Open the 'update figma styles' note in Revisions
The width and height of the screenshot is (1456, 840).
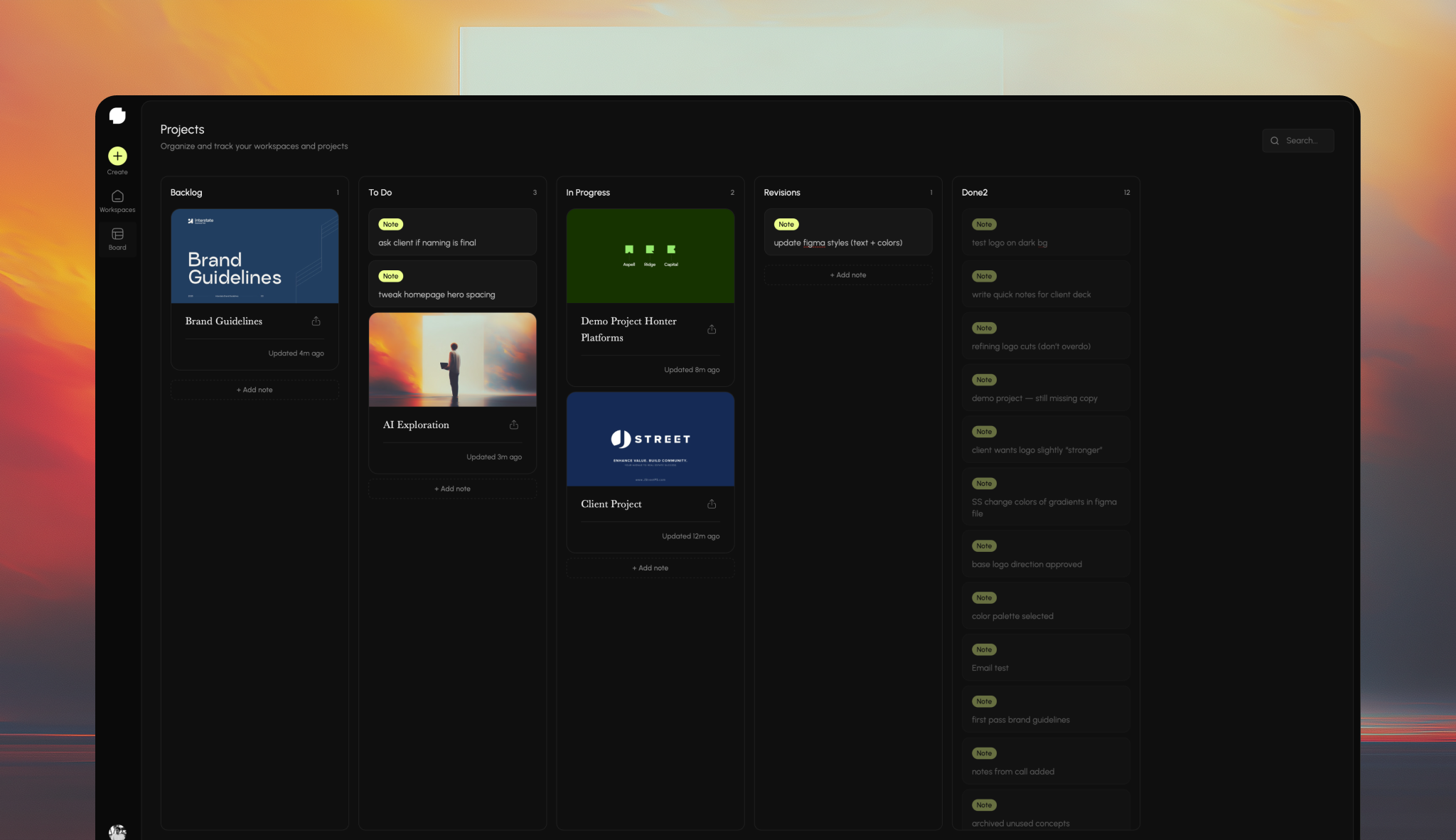tap(848, 233)
